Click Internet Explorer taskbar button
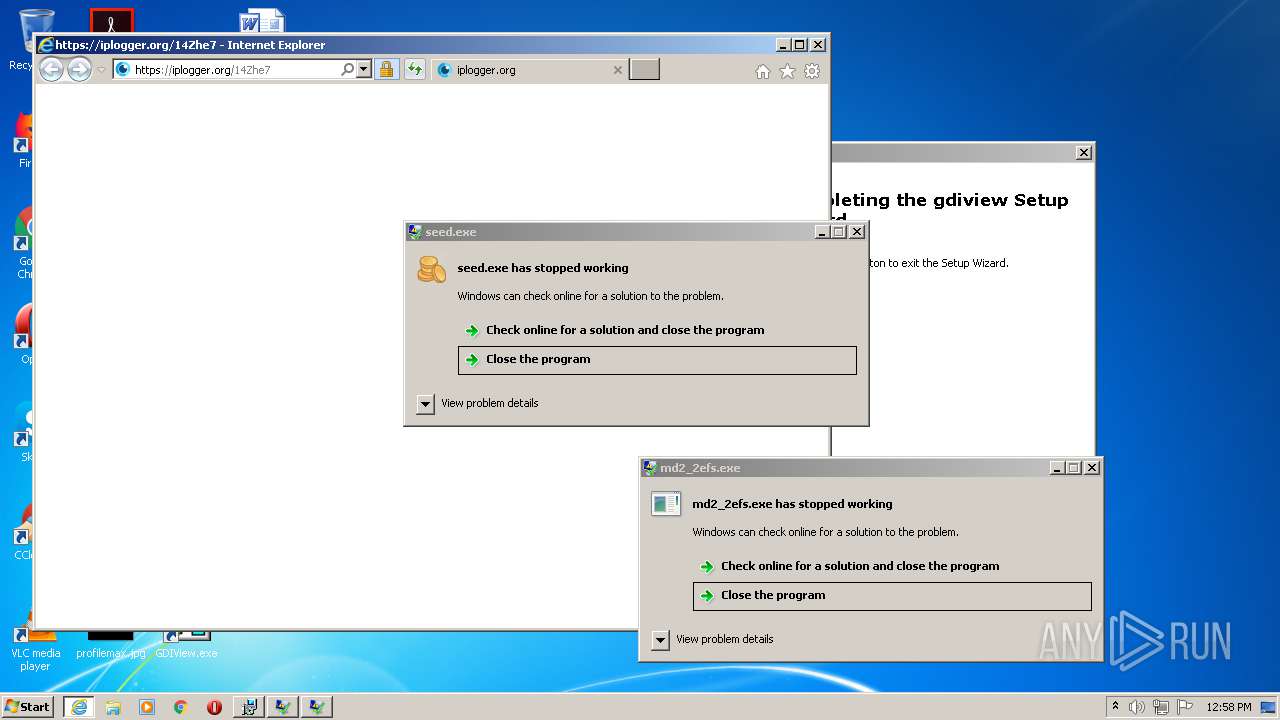The height and width of the screenshot is (720, 1280). 78,707
